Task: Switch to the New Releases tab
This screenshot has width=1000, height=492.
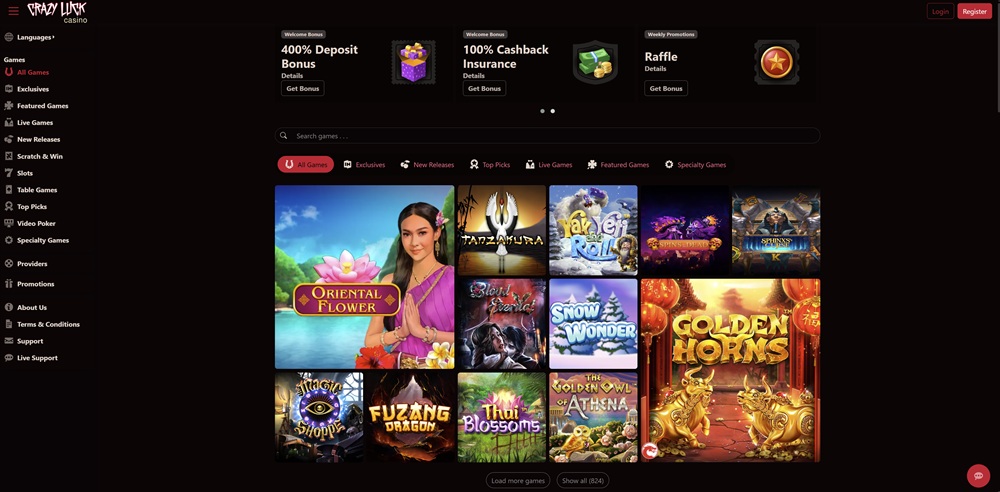Action: click(x=427, y=165)
